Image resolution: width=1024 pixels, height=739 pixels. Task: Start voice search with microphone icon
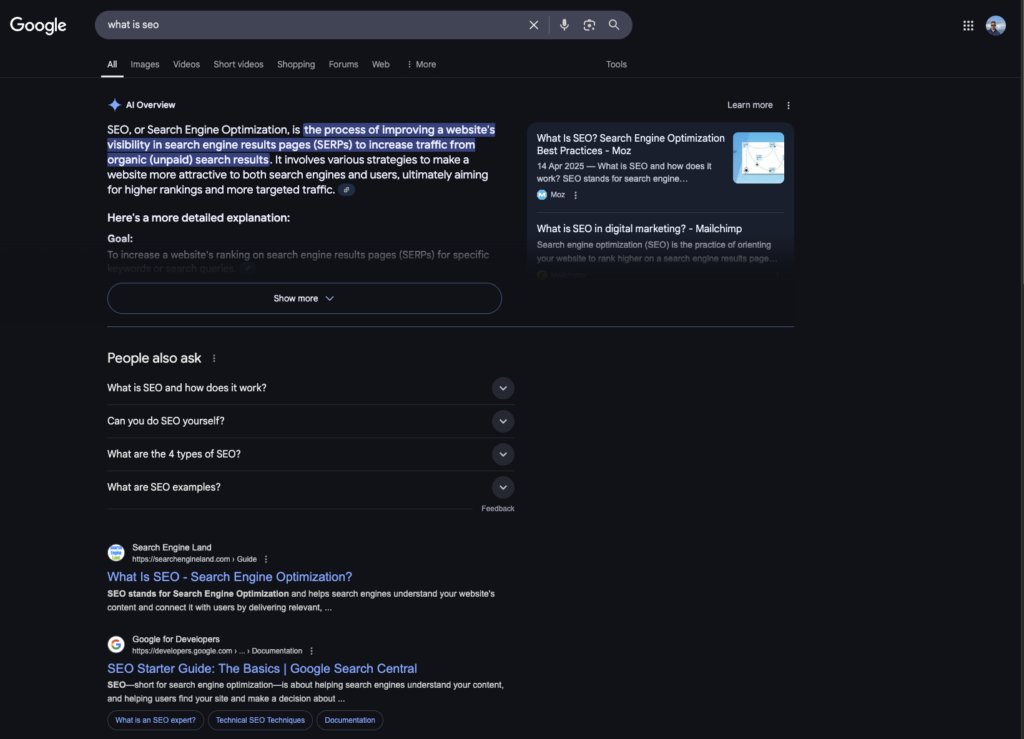tap(564, 25)
